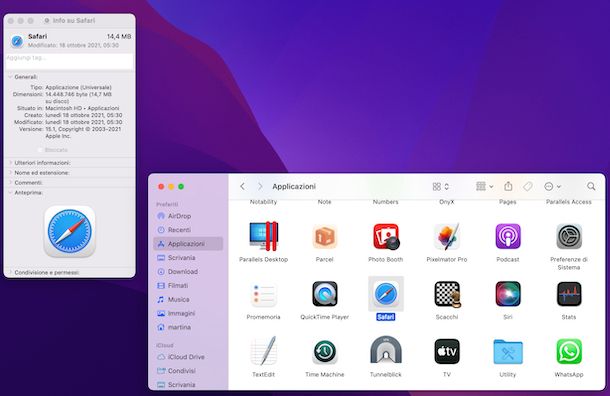Open Finder grouping options dropdown
610x396 pixels.
pyautogui.click(x=484, y=186)
